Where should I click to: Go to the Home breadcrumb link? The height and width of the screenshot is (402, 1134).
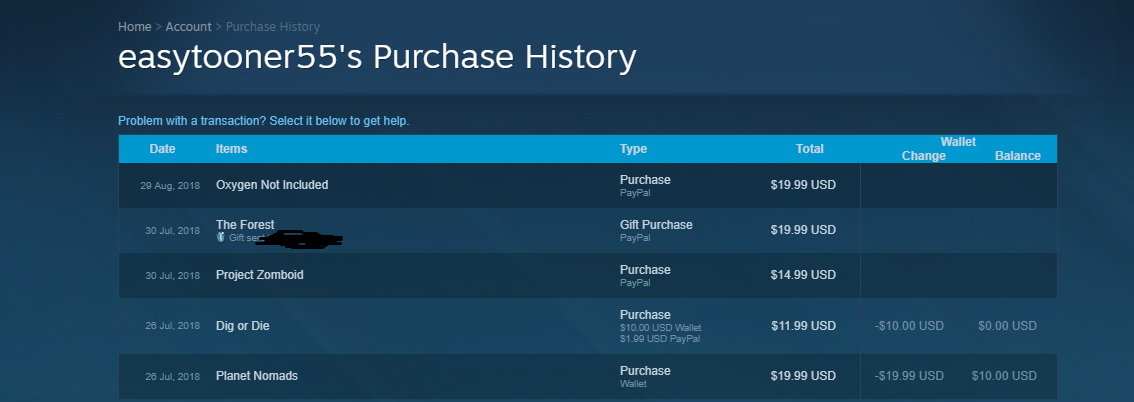click(134, 27)
